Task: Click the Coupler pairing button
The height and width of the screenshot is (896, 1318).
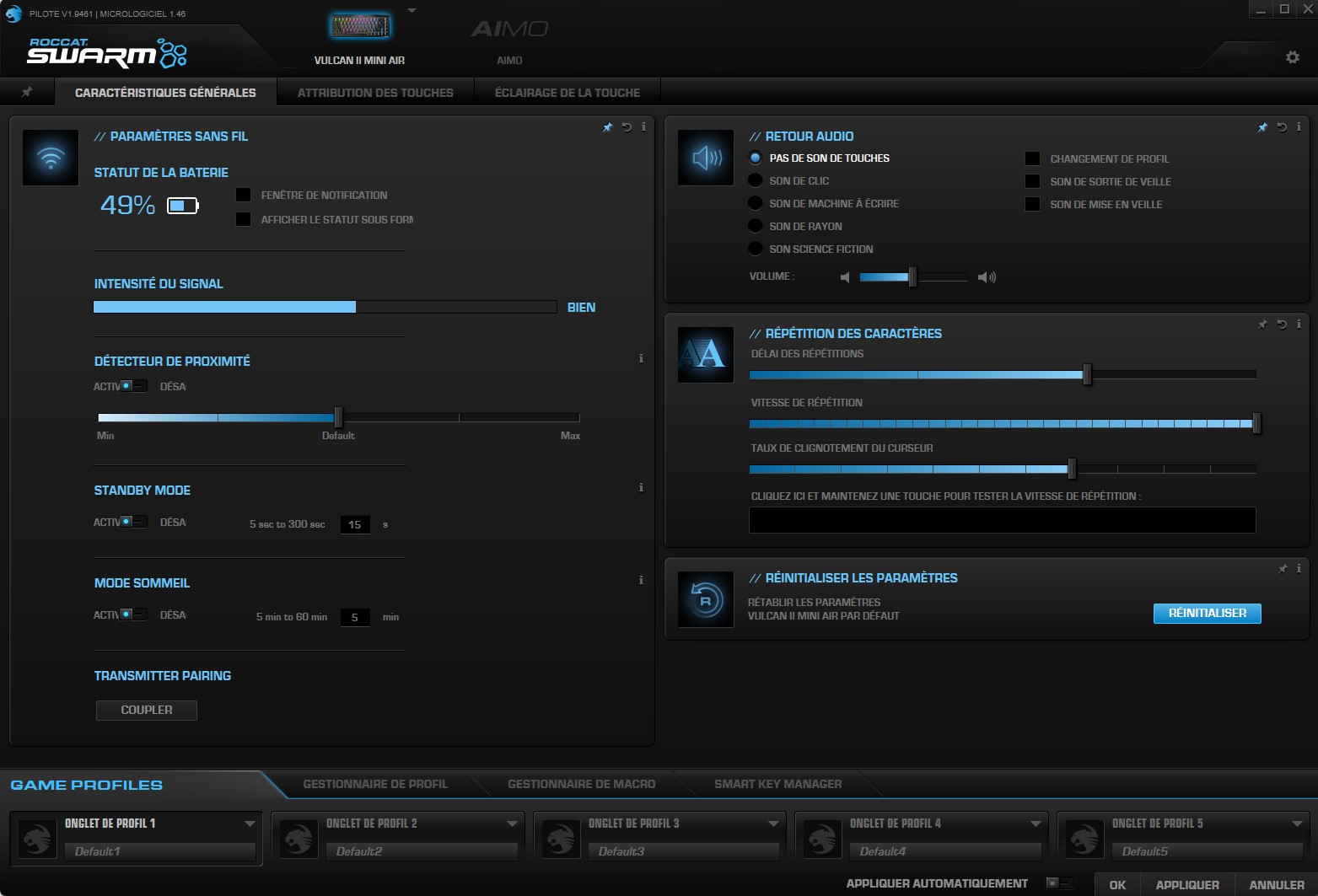Action: pyautogui.click(x=147, y=710)
